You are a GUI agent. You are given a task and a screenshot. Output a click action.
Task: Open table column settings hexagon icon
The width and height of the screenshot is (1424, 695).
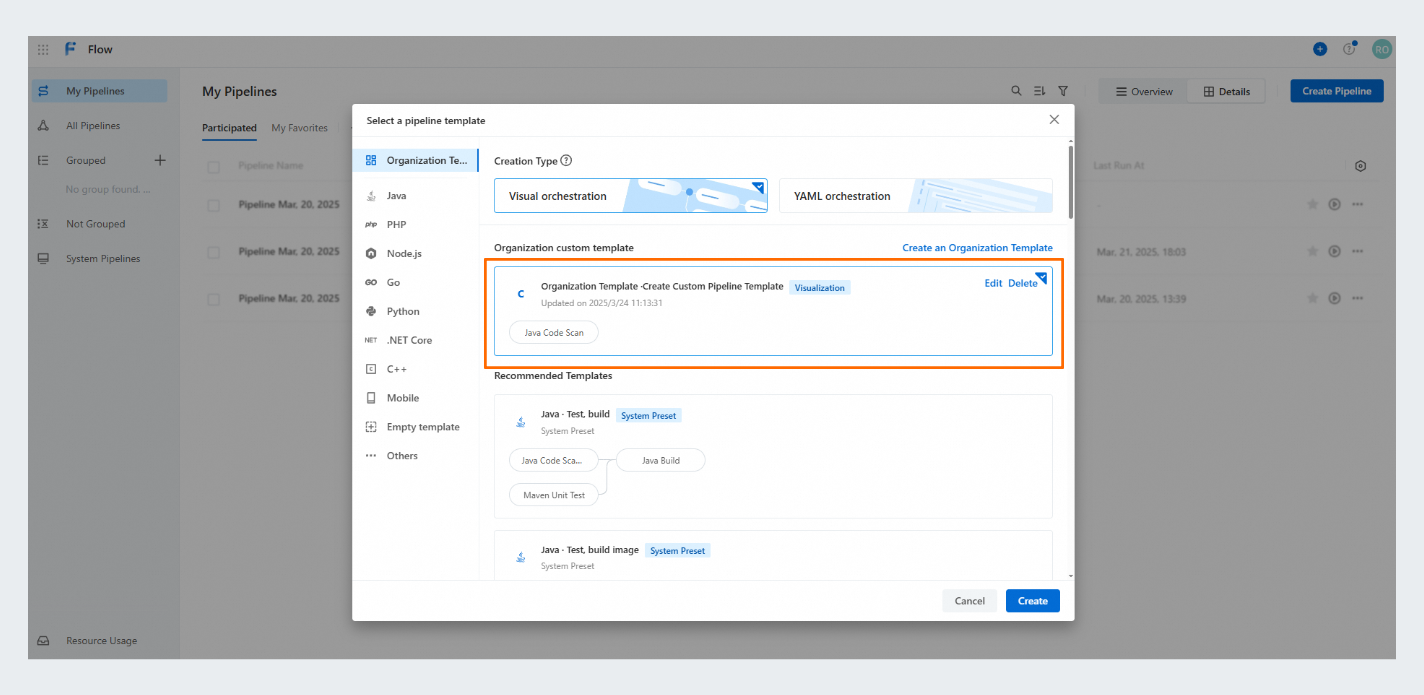1360,166
